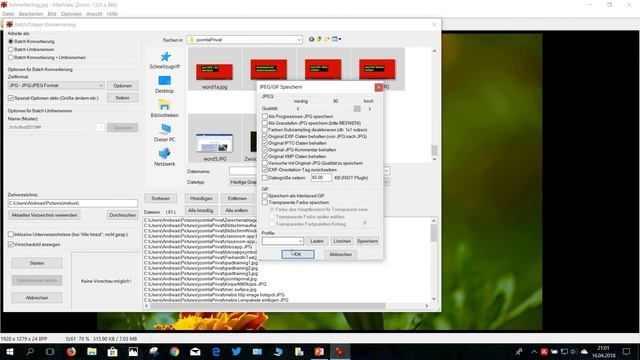Click the quality slider right arrow
This screenshot has height=360, width=640.
pyautogui.click(x=370, y=109)
